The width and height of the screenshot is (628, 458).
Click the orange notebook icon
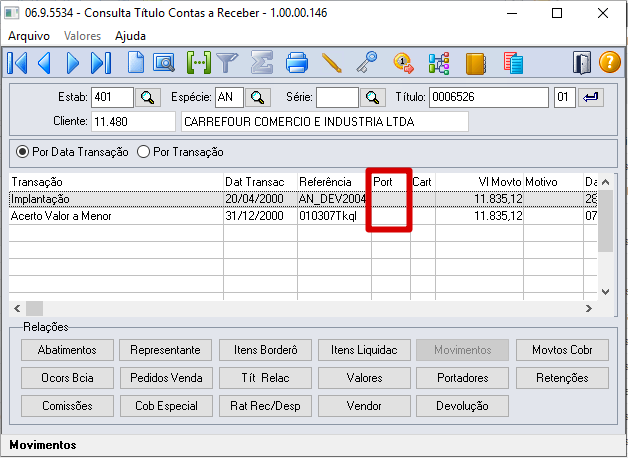click(x=476, y=64)
